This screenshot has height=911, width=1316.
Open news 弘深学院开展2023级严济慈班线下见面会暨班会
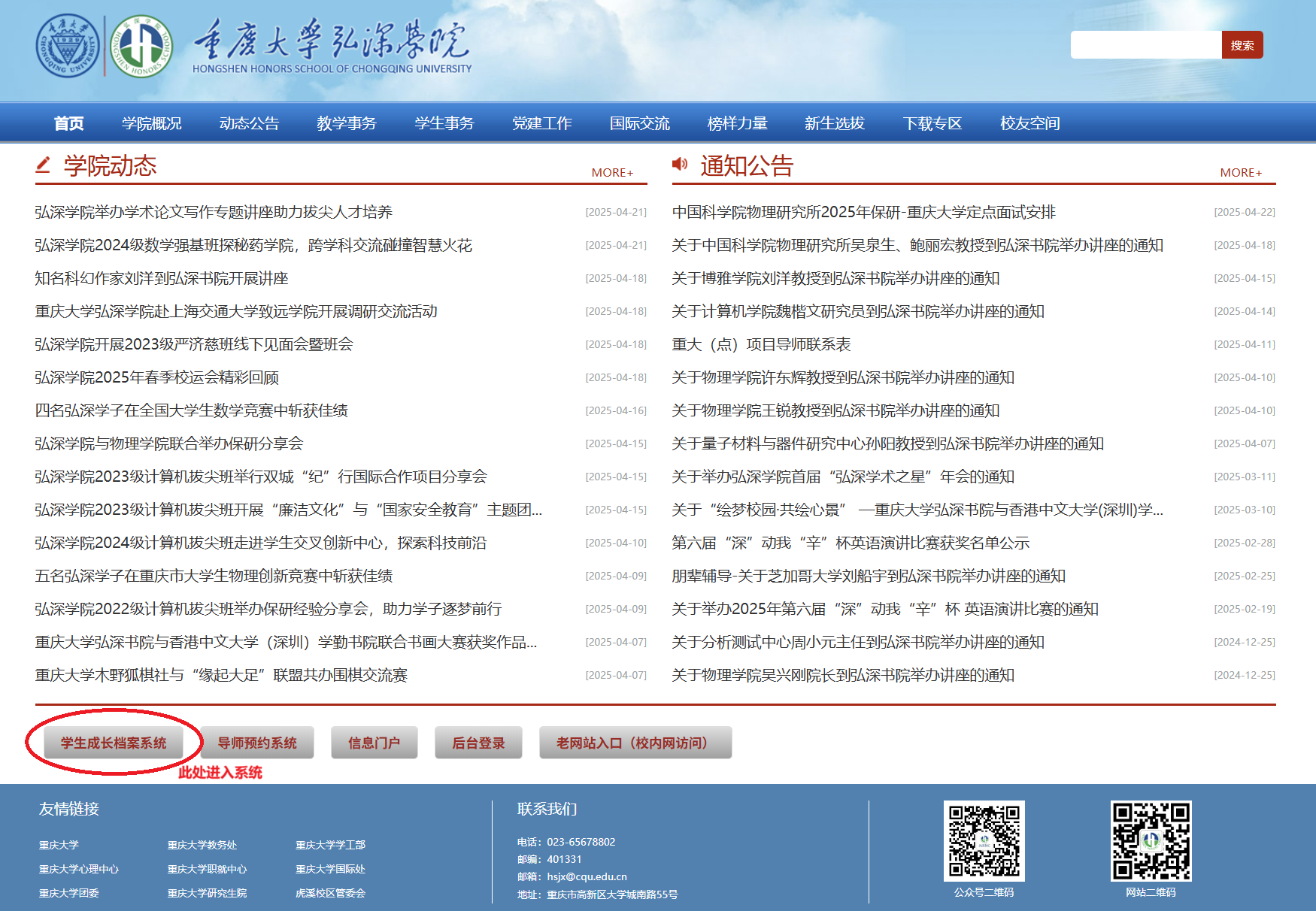coord(194,344)
